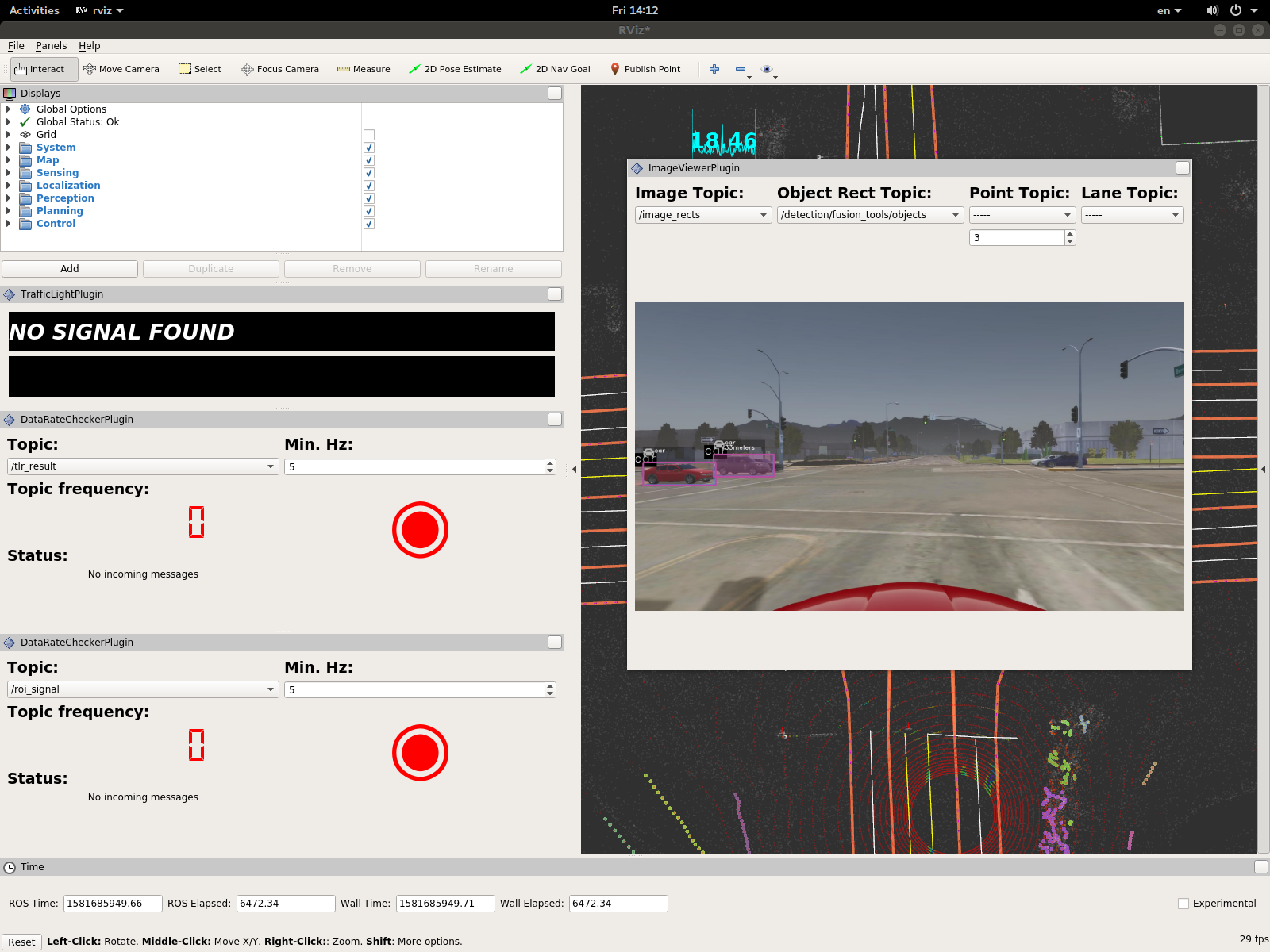Click the blue plus add-tool icon
1270x952 pixels.
pyautogui.click(x=714, y=69)
